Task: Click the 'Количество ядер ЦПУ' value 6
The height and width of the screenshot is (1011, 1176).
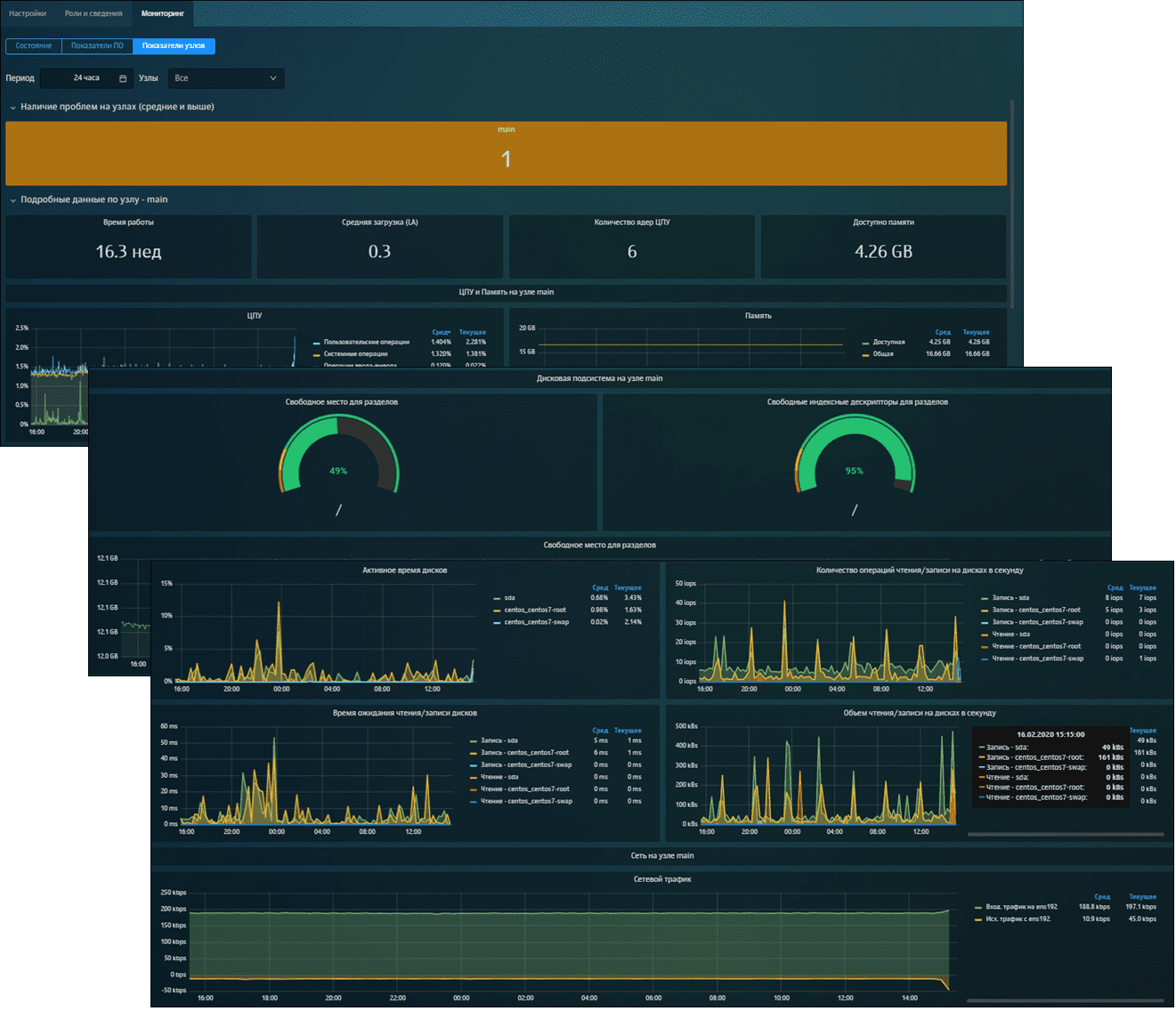Action: (632, 252)
